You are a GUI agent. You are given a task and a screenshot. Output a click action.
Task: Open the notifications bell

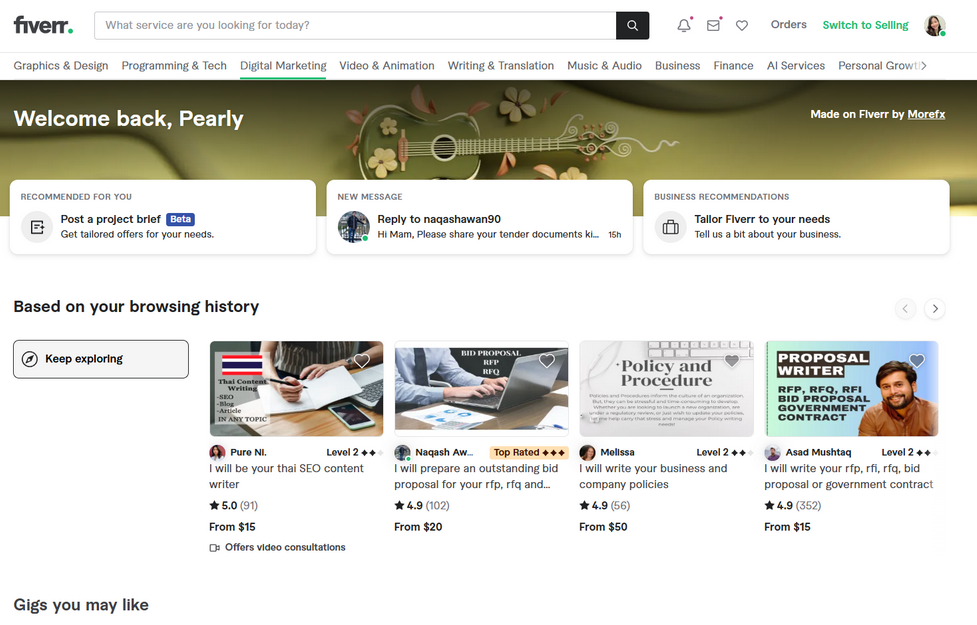click(684, 25)
